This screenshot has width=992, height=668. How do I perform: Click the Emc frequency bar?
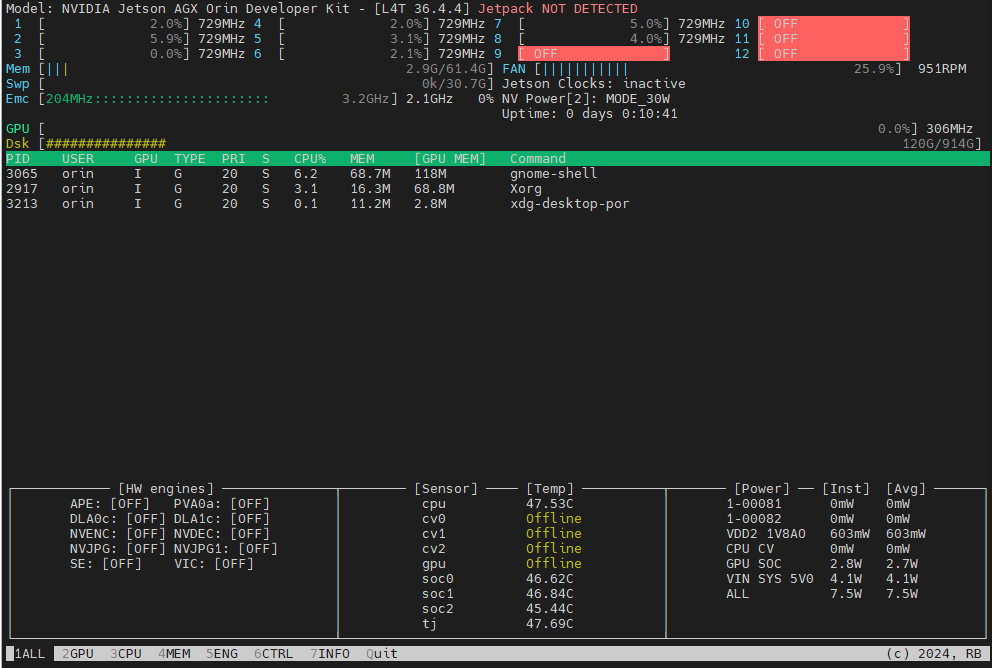[x=218, y=99]
